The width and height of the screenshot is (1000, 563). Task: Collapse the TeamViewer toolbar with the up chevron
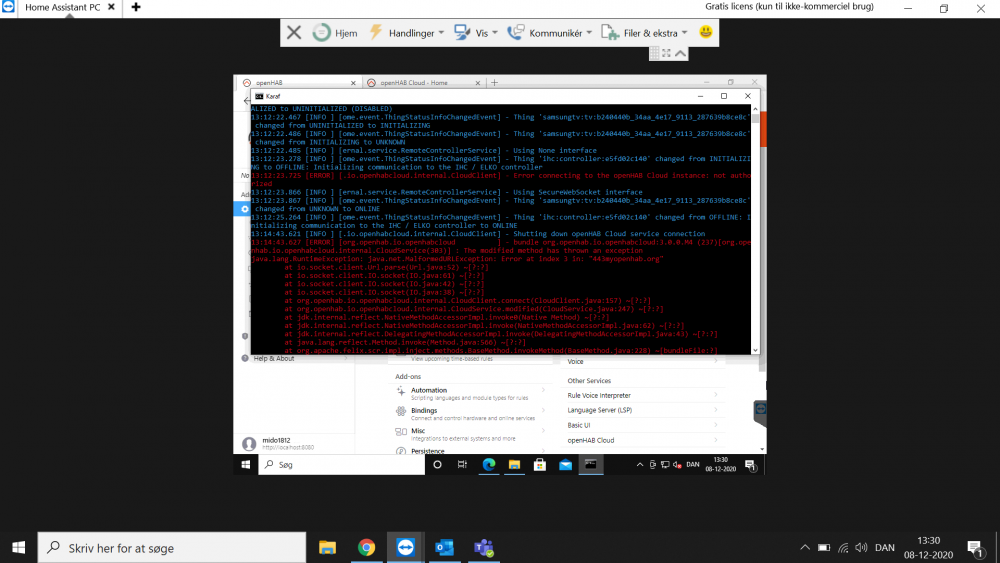point(681,53)
